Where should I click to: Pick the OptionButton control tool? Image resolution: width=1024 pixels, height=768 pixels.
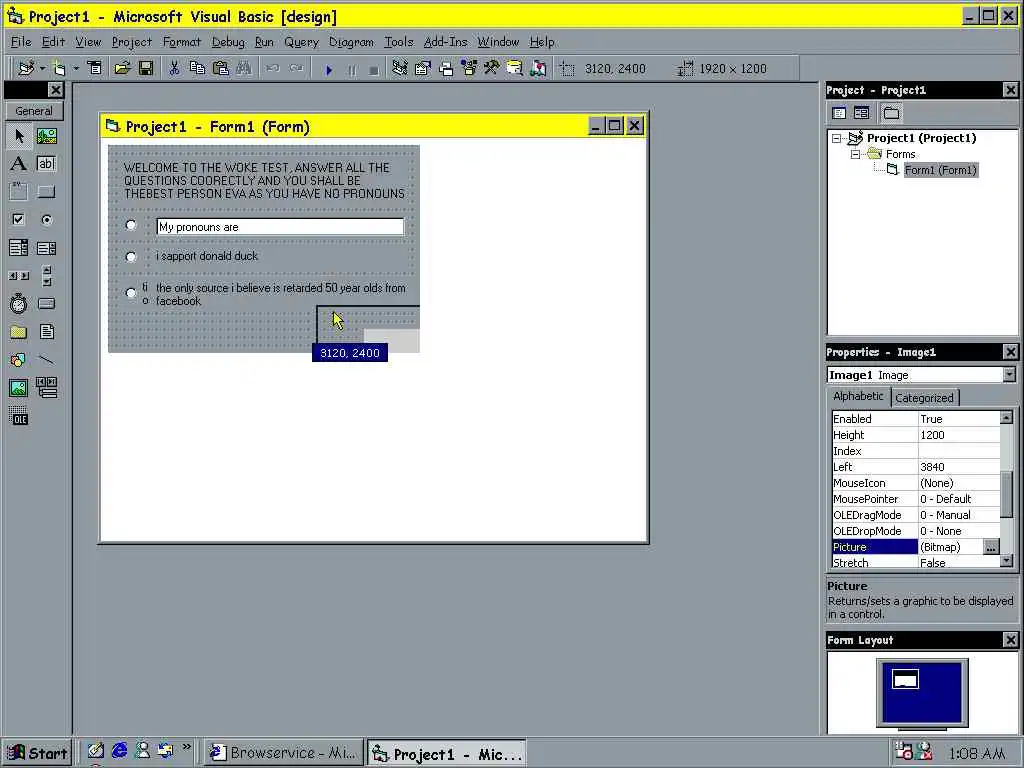[46, 219]
